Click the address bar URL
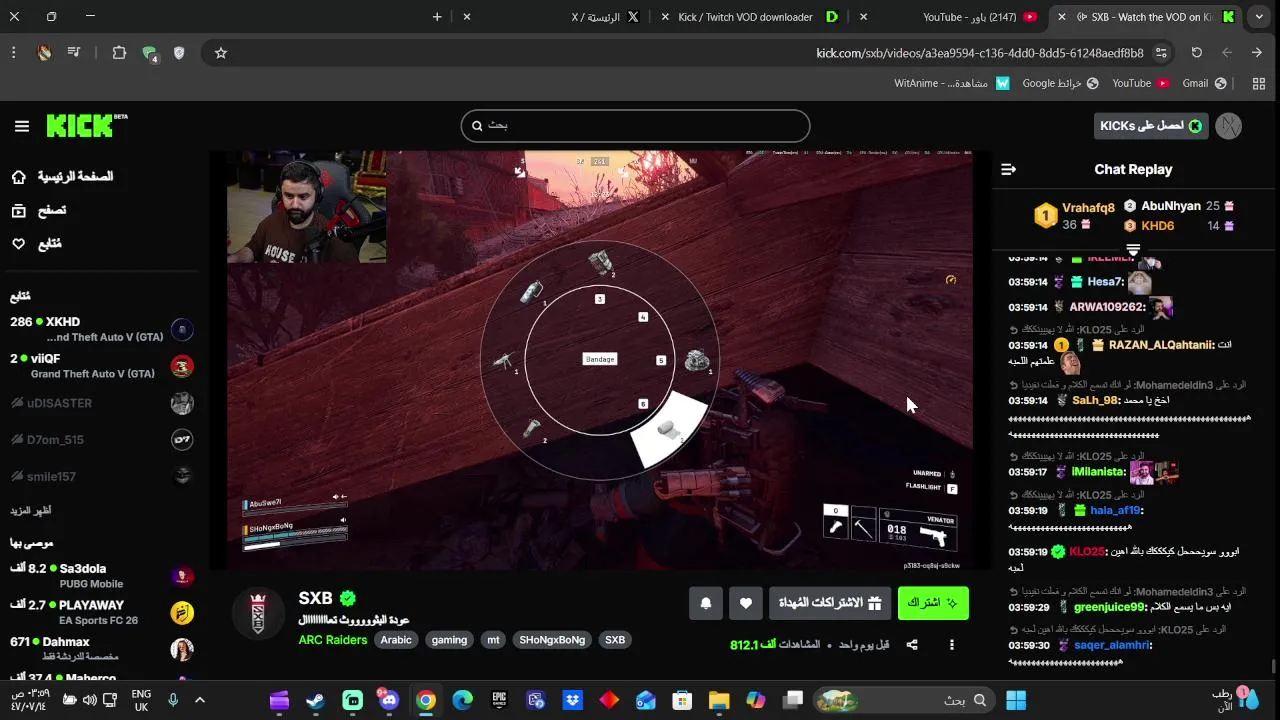The height and width of the screenshot is (720, 1280). coord(980,53)
